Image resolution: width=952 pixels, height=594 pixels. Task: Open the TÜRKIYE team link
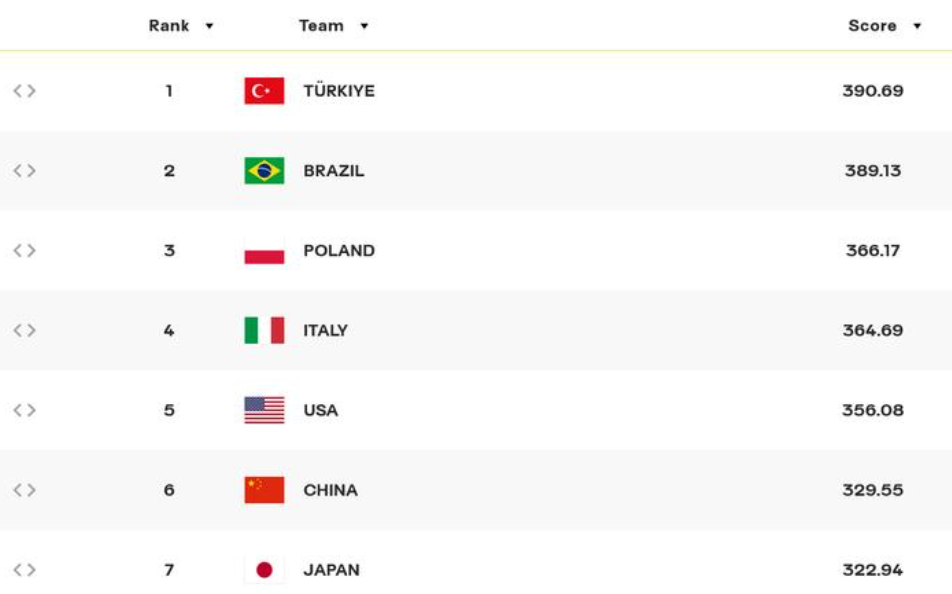coord(339,90)
